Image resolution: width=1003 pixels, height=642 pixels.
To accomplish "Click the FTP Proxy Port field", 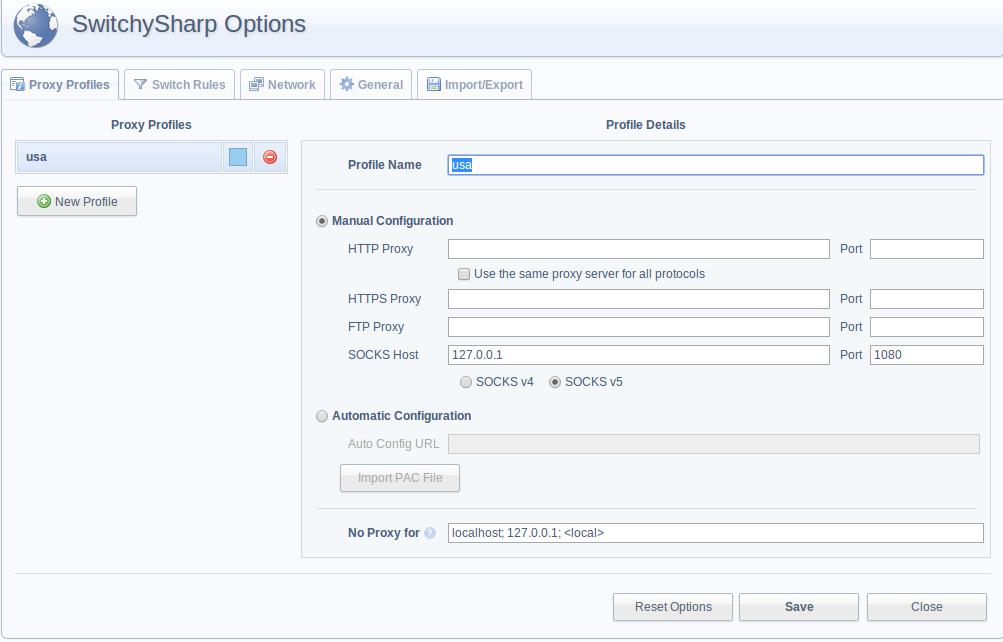I will point(927,327).
